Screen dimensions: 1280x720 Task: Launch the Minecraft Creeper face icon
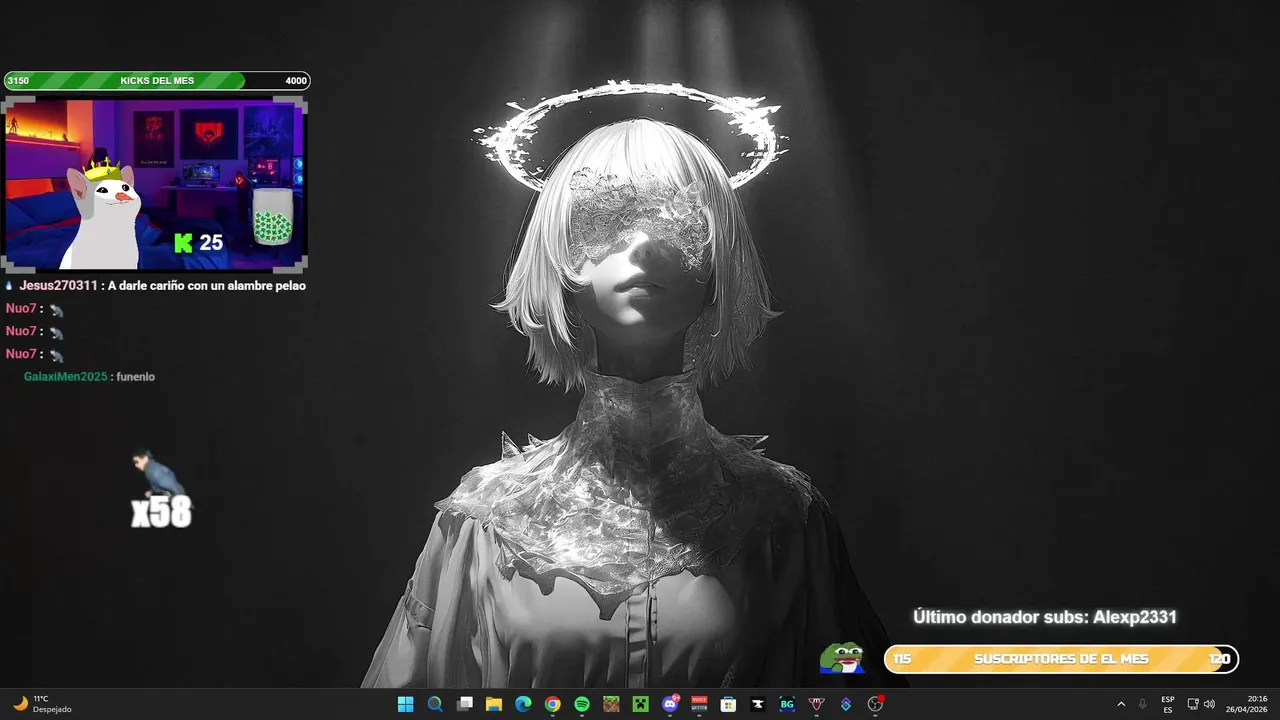click(x=640, y=704)
